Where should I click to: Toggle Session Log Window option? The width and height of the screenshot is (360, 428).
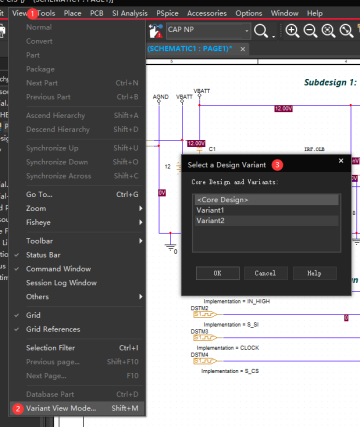tap(77, 283)
